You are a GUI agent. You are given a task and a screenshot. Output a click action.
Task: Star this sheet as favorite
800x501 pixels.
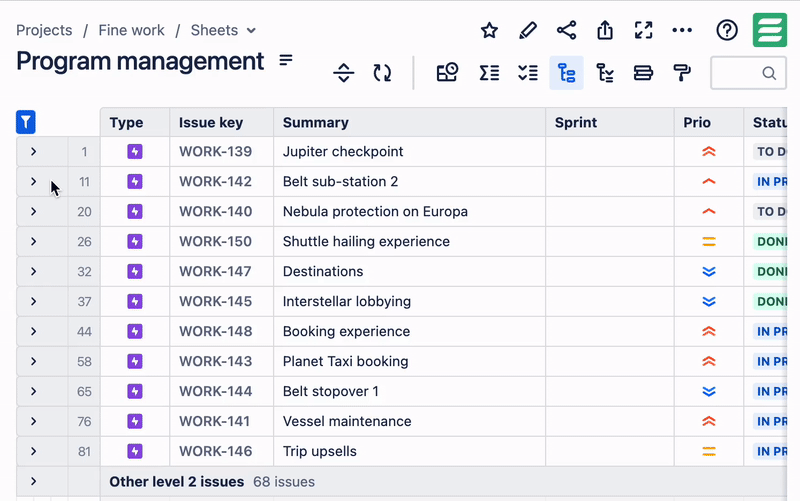pyautogui.click(x=489, y=31)
